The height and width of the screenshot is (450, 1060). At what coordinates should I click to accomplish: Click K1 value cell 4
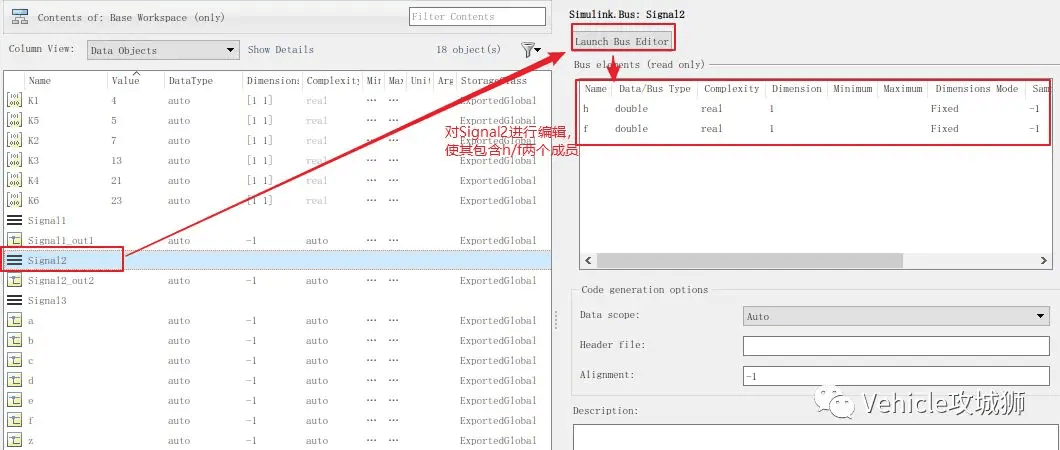[114, 101]
